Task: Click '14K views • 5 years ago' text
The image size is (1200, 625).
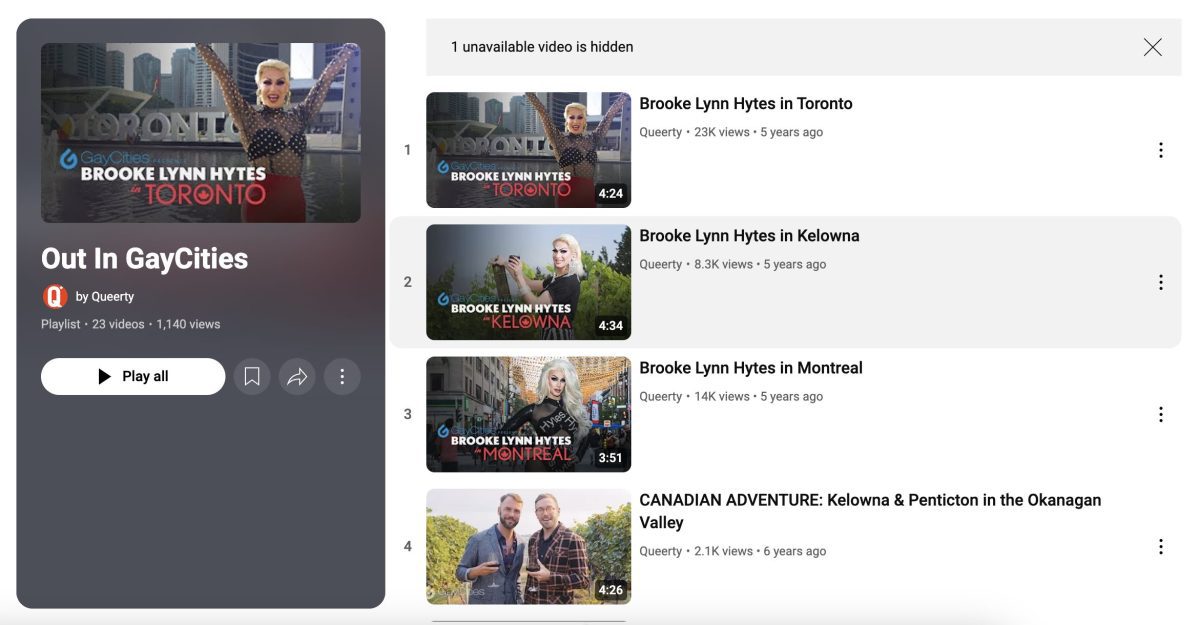Action: tap(759, 396)
